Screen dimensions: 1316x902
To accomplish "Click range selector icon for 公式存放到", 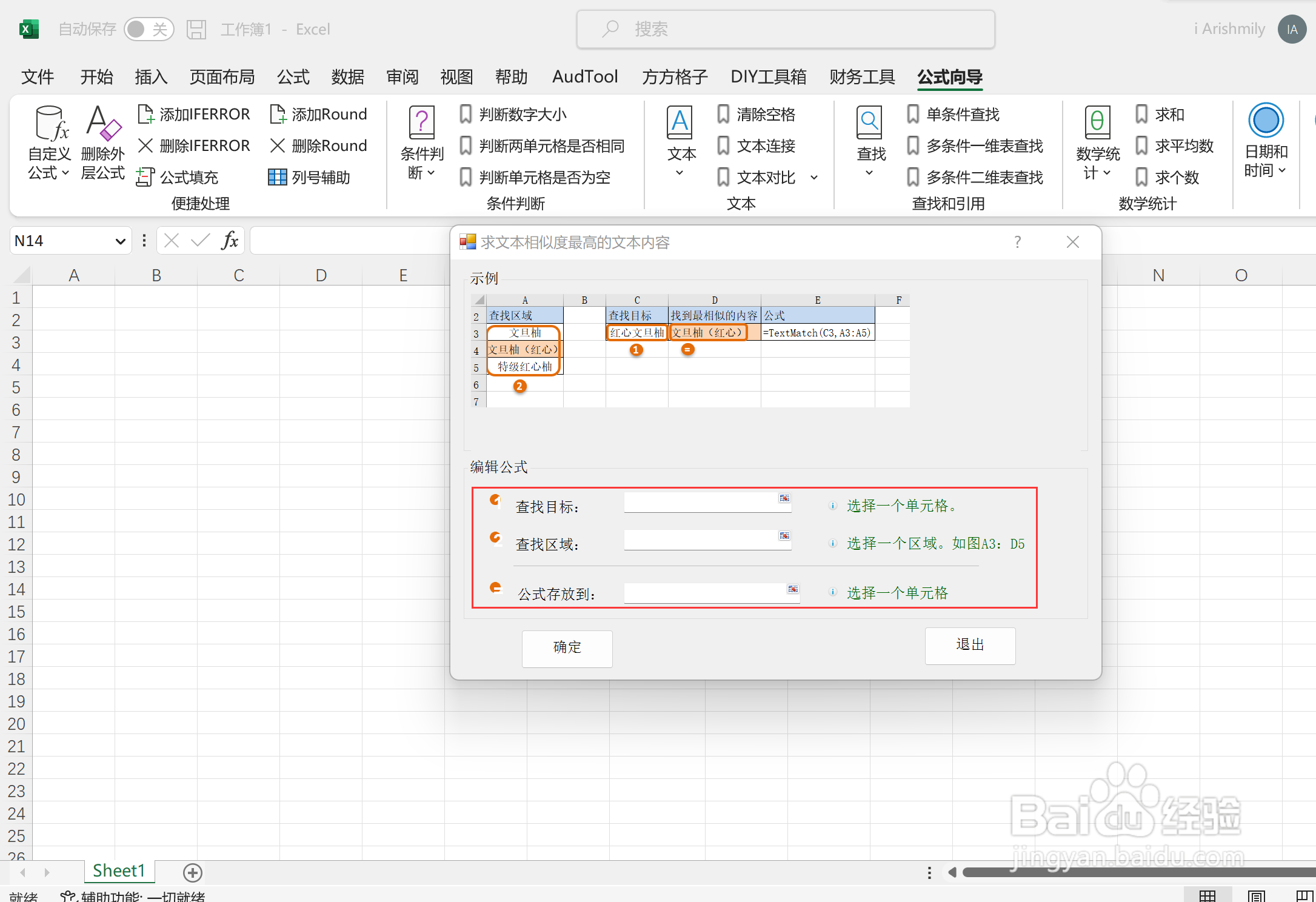I will [x=793, y=589].
